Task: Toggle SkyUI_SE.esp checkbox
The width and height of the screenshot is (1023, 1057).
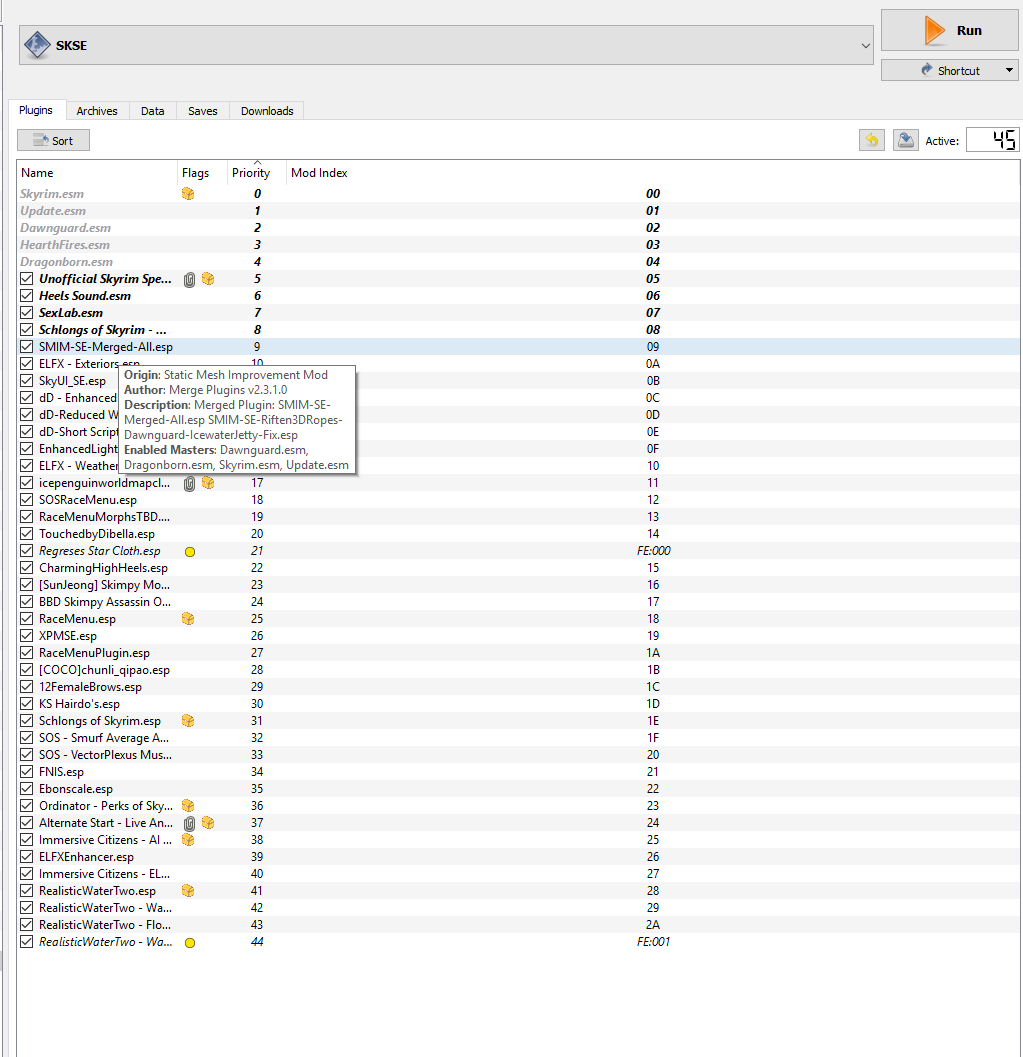Action: tap(26, 380)
